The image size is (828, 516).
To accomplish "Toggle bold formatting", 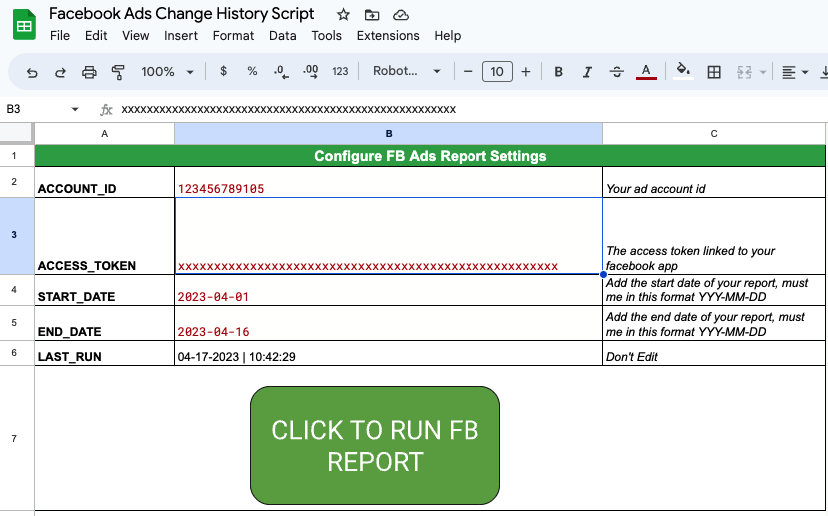I will point(558,71).
